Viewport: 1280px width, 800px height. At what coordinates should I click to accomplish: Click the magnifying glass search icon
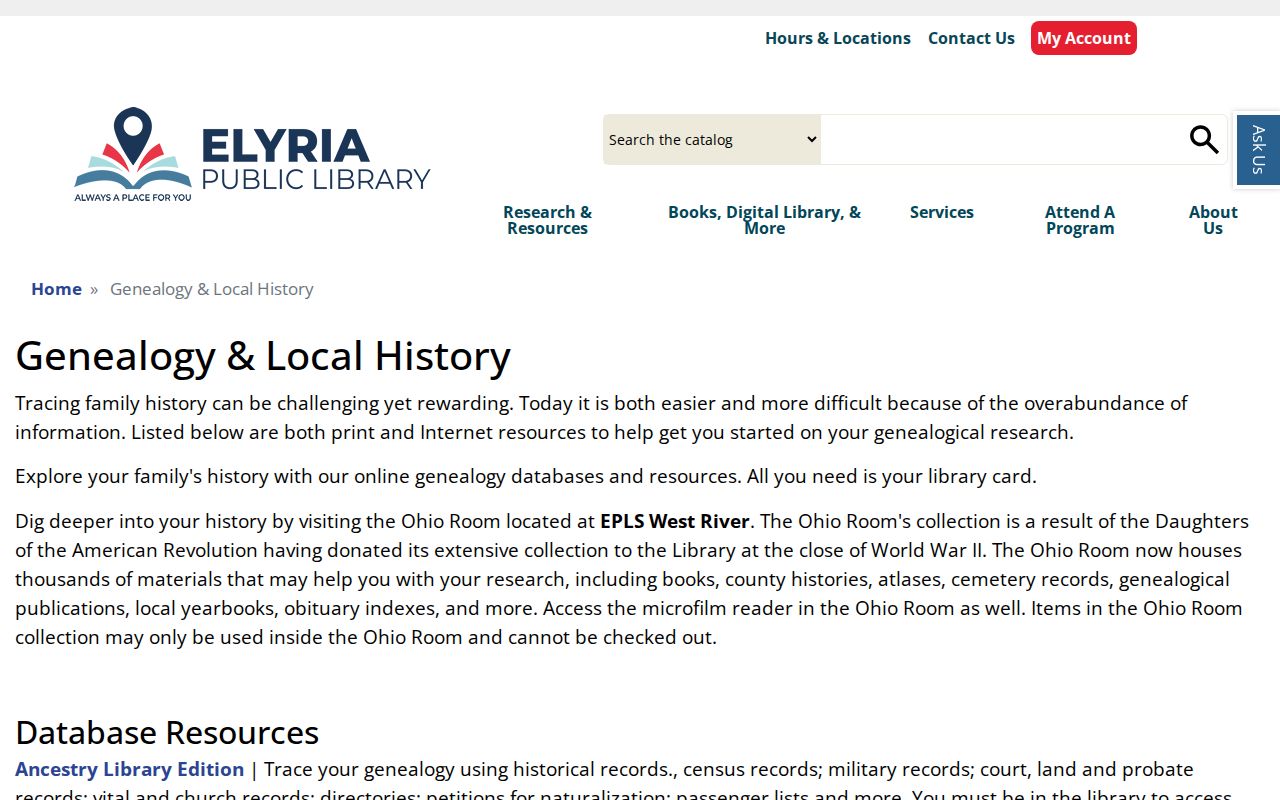coord(1204,140)
